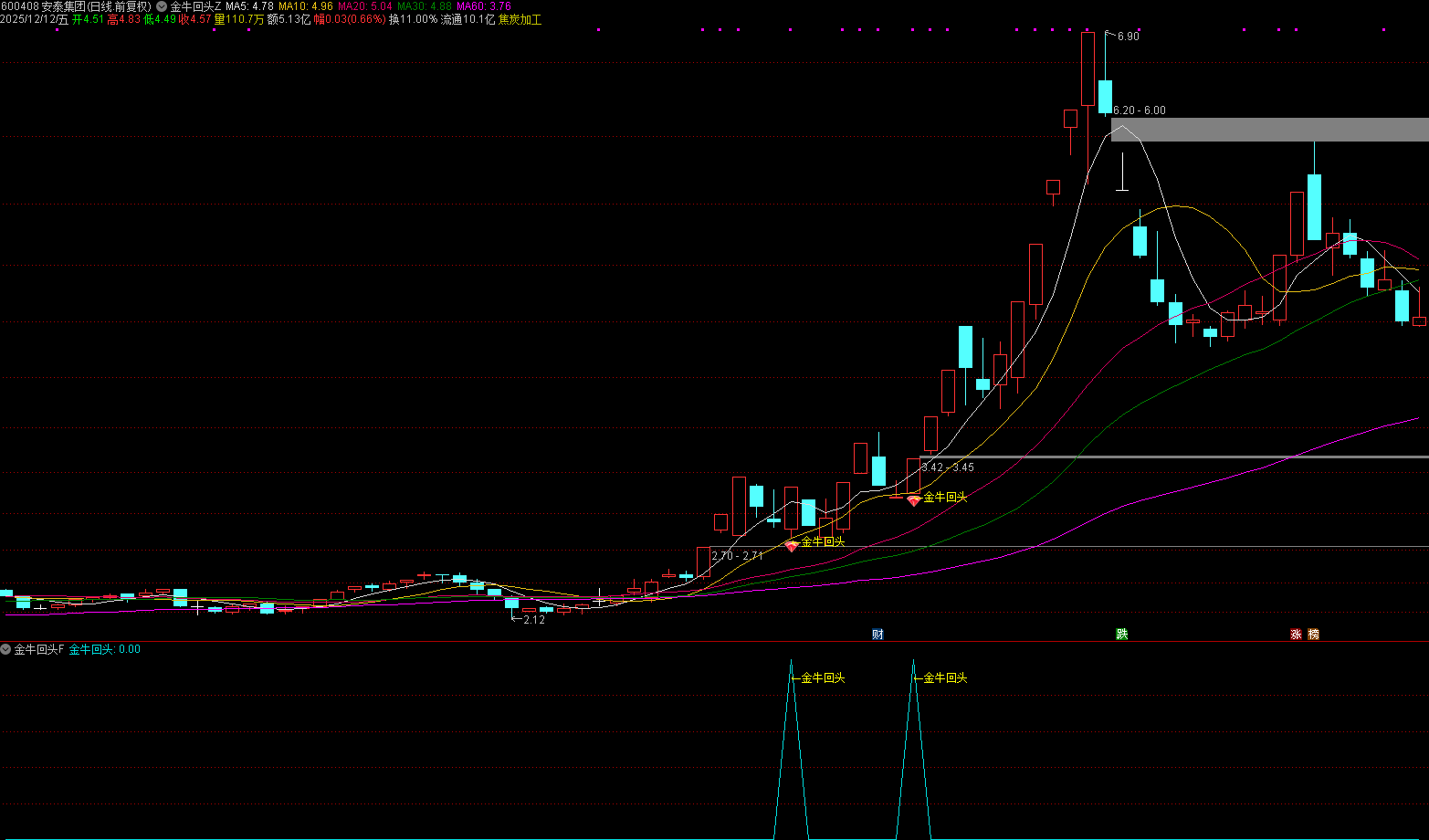The width and height of the screenshot is (1429, 840).
Task: Click the 3.42 - 3.45 gap label
Action: [948, 467]
